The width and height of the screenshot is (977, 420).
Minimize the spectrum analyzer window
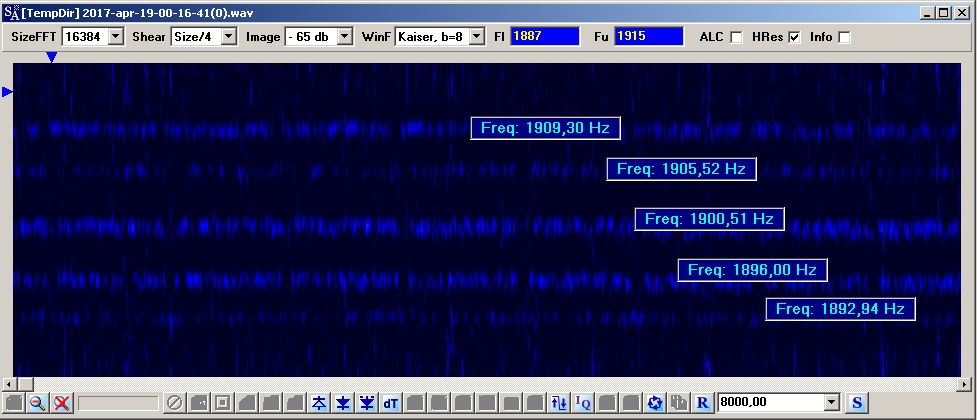point(927,12)
